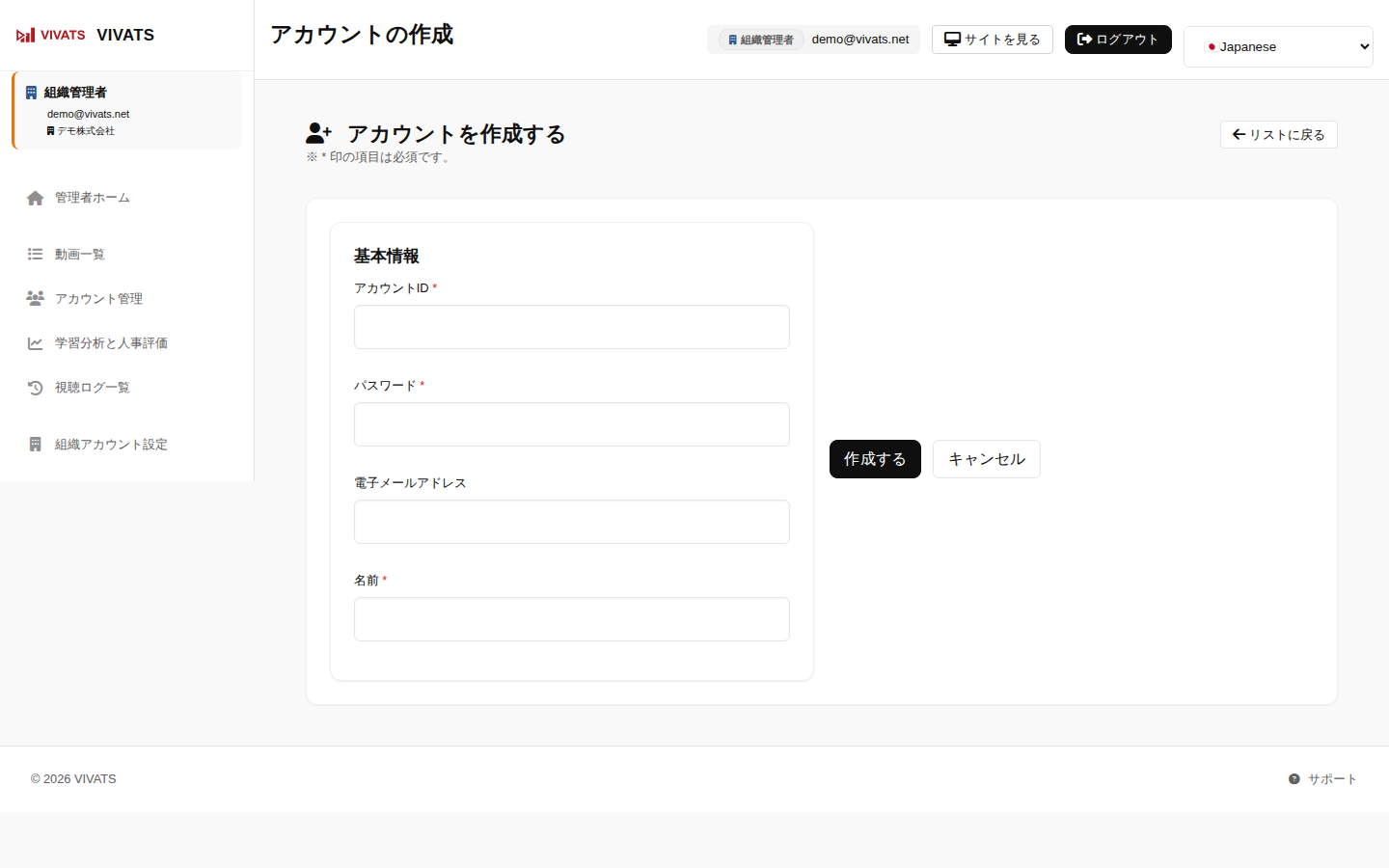Click the VIVATS logo icon
This screenshot has height=868, width=1389.
50,35
